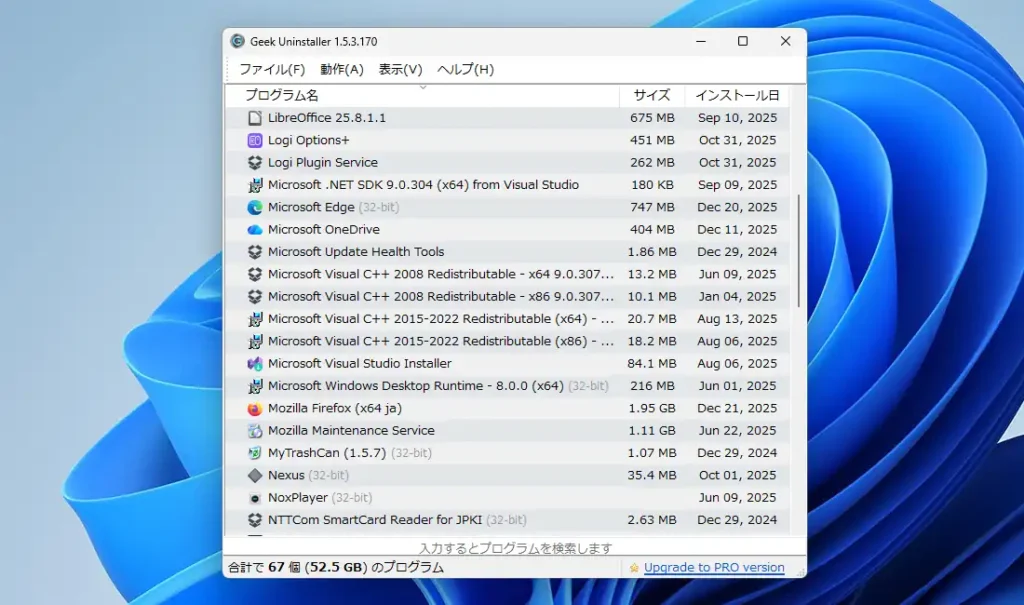Click the Microsoft OneDrive cloud icon

coord(255,229)
